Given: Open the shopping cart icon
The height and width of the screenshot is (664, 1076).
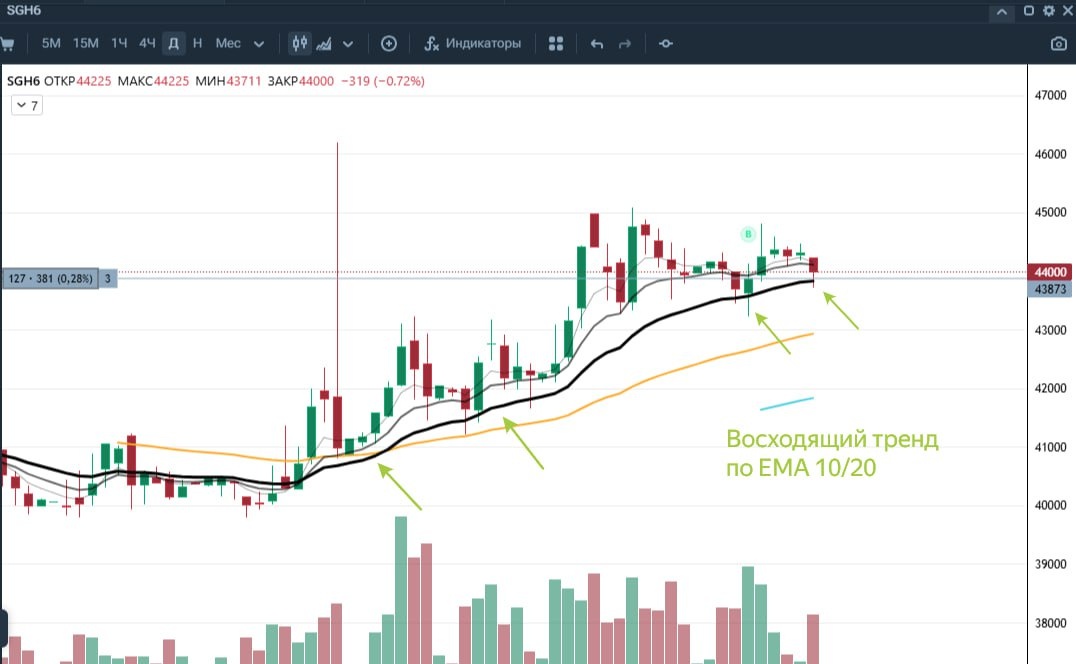Looking at the screenshot, I should coord(7,44).
